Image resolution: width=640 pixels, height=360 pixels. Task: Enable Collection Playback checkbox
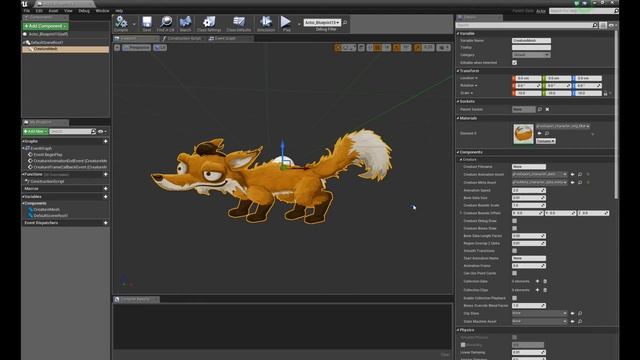514,298
